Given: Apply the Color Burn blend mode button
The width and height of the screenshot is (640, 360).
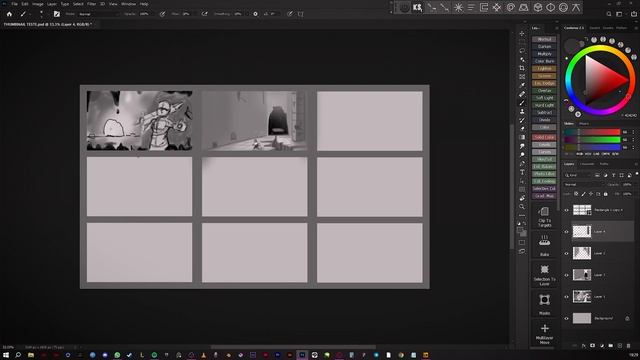Looking at the screenshot, I should click(x=544, y=61).
